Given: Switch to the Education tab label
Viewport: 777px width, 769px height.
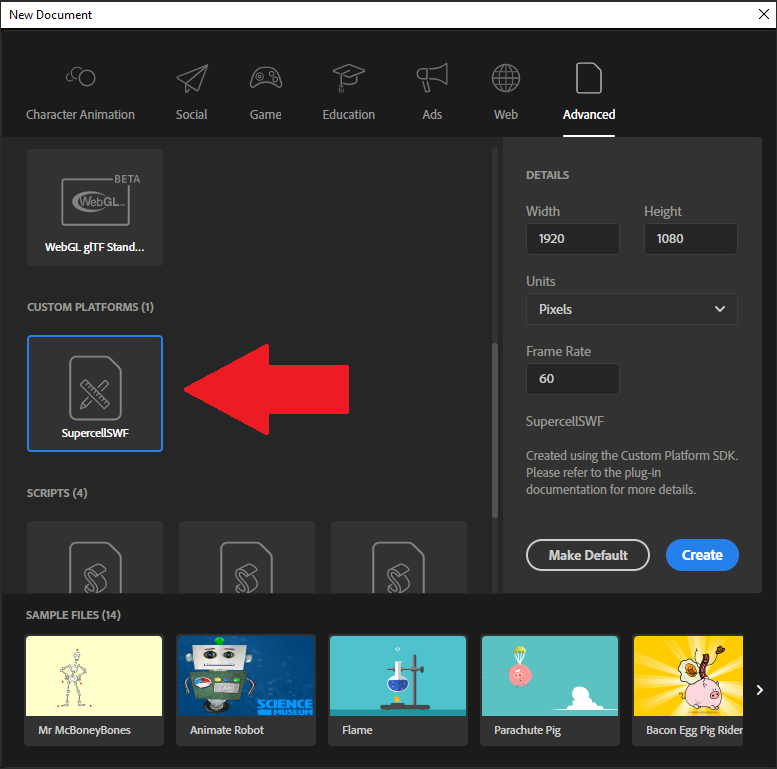Looking at the screenshot, I should point(348,114).
